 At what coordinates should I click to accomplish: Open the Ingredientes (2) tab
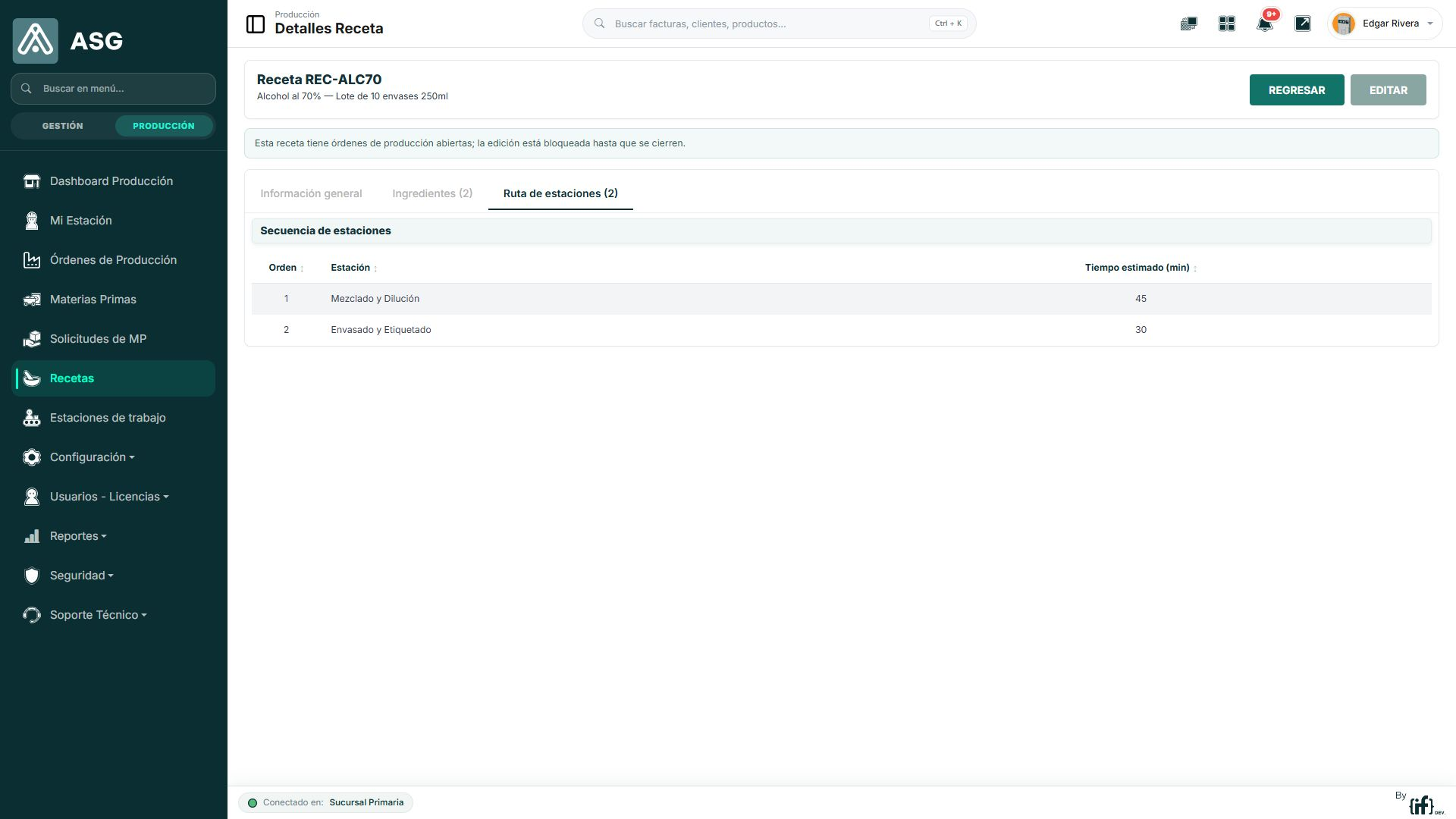pos(432,193)
